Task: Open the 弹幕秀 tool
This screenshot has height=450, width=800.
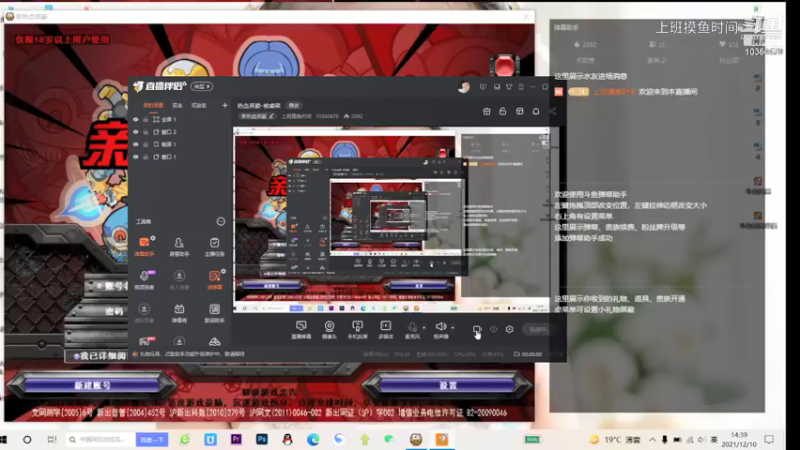Action: pos(179,312)
